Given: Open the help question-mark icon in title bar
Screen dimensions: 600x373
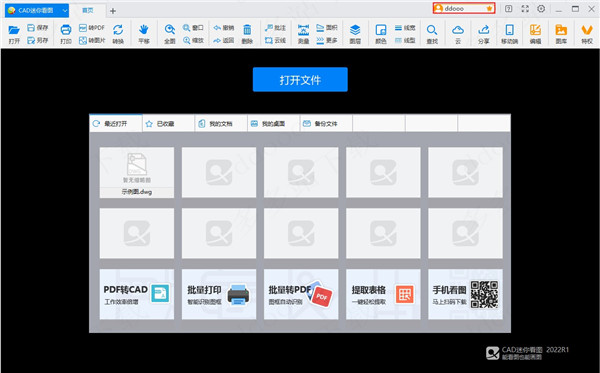Looking at the screenshot, I should click(509, 8).
